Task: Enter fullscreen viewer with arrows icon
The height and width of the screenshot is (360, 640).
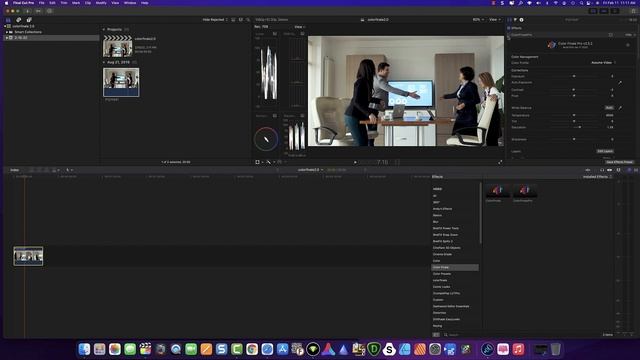Action: click(500, 162)
